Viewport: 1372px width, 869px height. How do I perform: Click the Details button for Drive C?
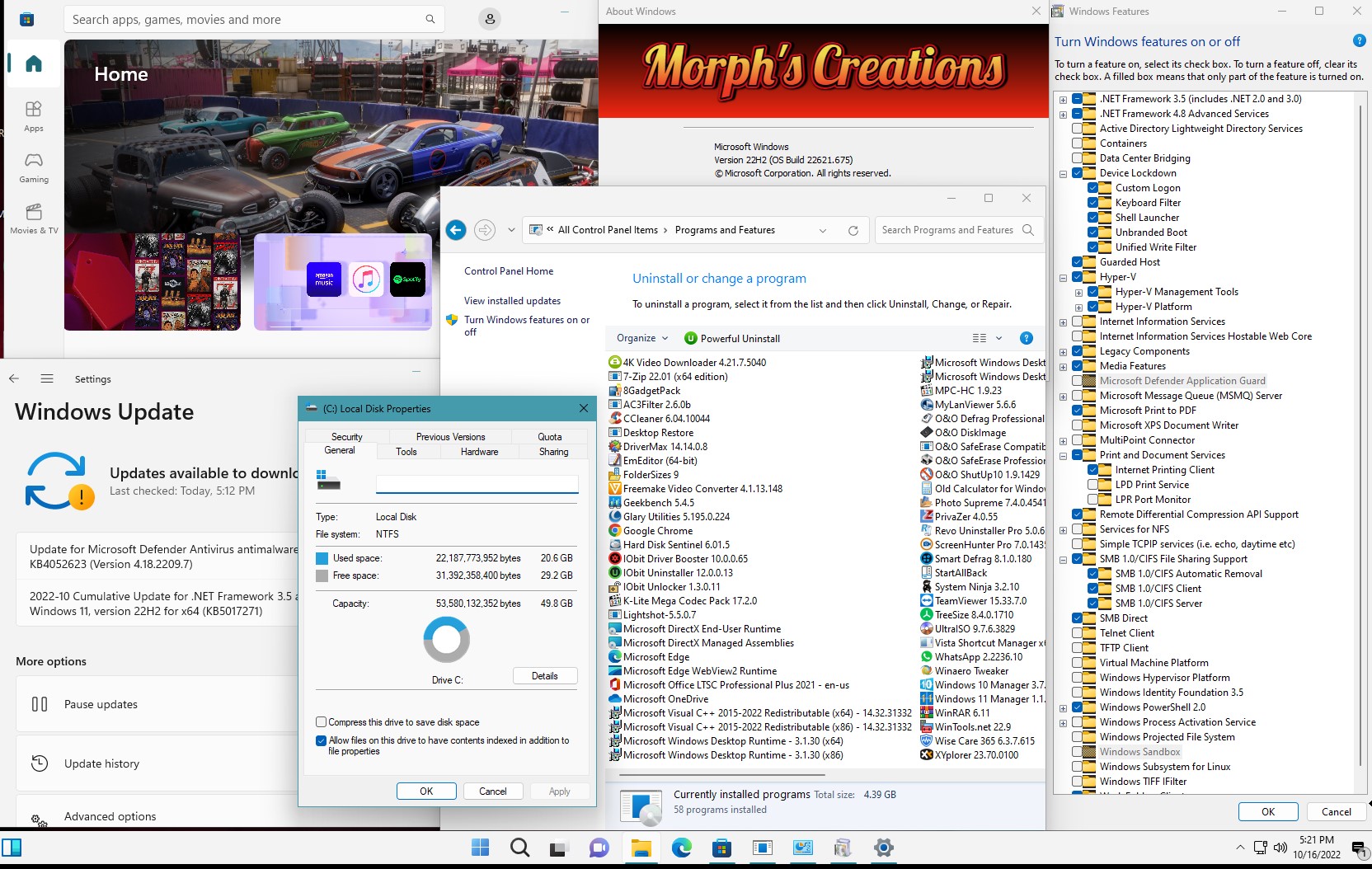click(544, 676)
